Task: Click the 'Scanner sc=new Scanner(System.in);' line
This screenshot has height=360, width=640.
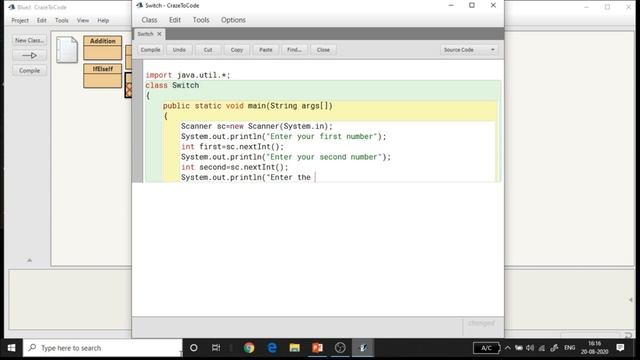Action: (257, 126)
